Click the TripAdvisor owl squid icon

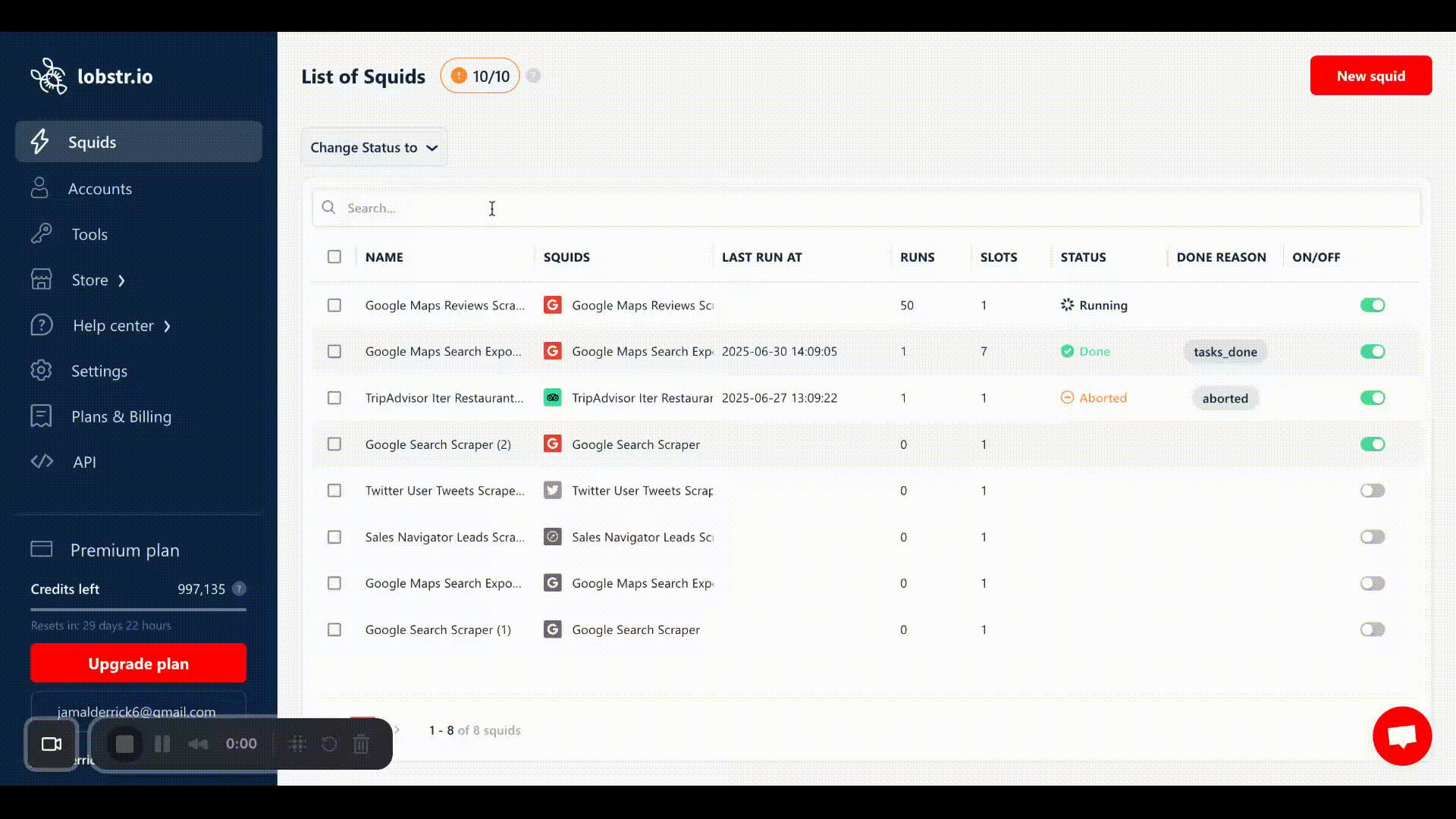(553, 397)
